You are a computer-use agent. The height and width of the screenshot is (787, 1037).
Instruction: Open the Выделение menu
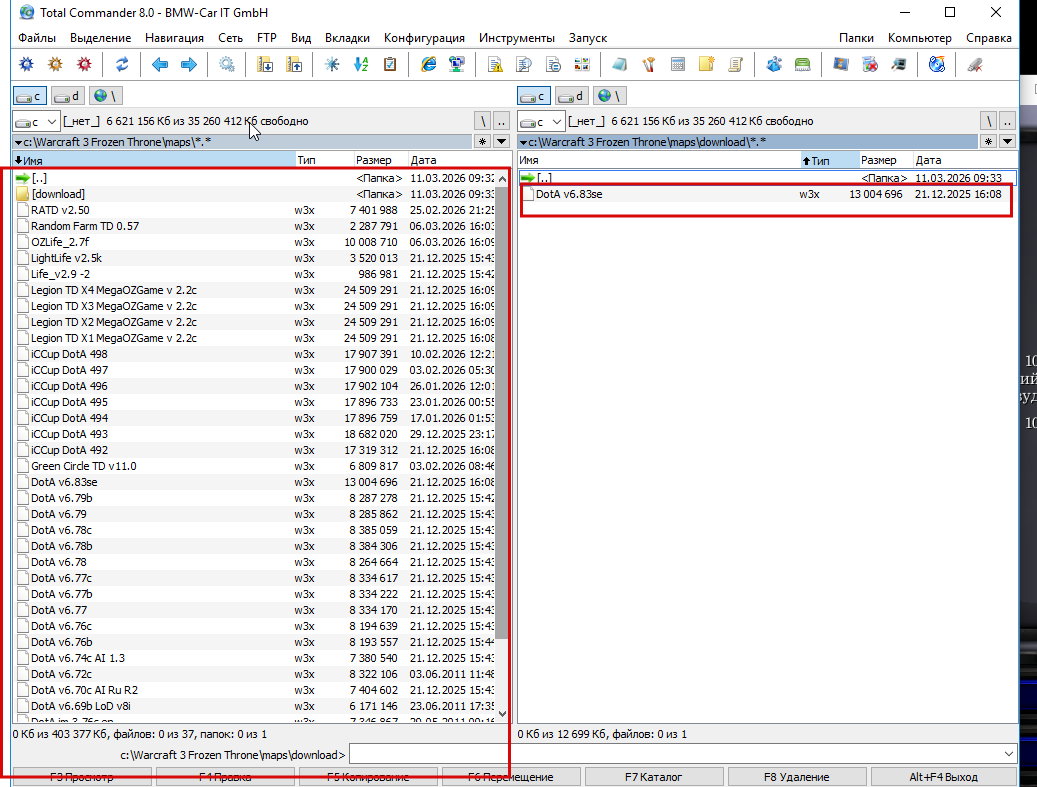[101, 38]
